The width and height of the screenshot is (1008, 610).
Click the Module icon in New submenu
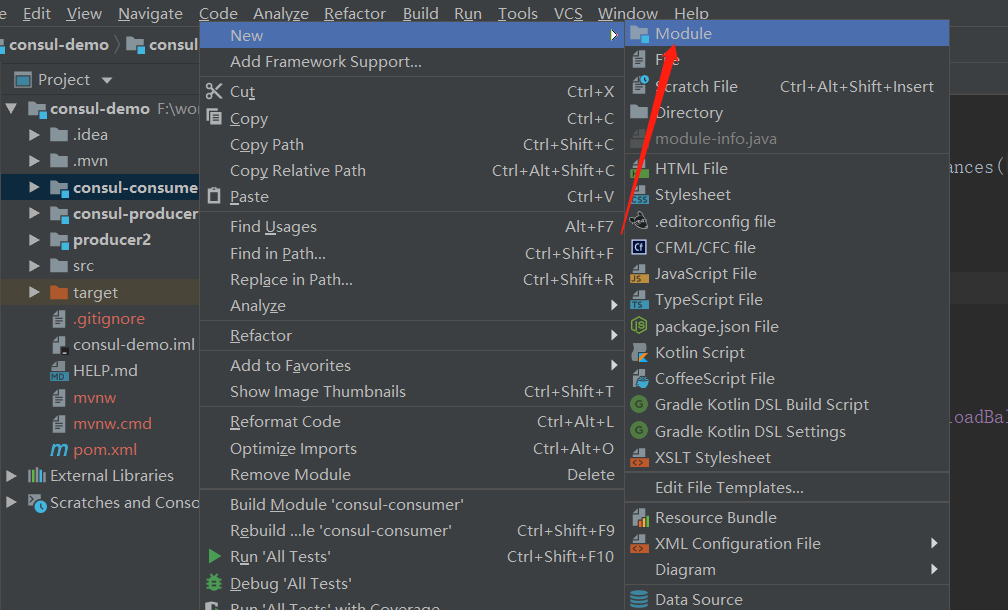pos(639,34)
